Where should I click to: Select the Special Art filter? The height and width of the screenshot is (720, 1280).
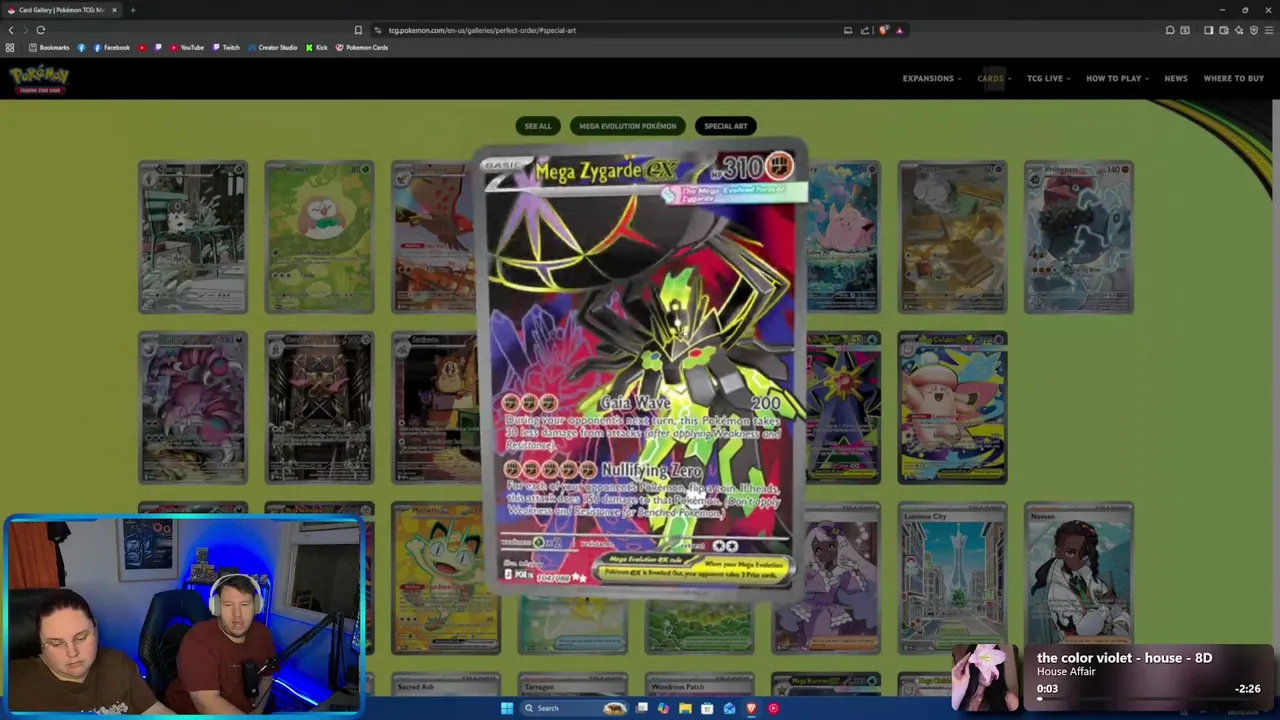[726, 126]
